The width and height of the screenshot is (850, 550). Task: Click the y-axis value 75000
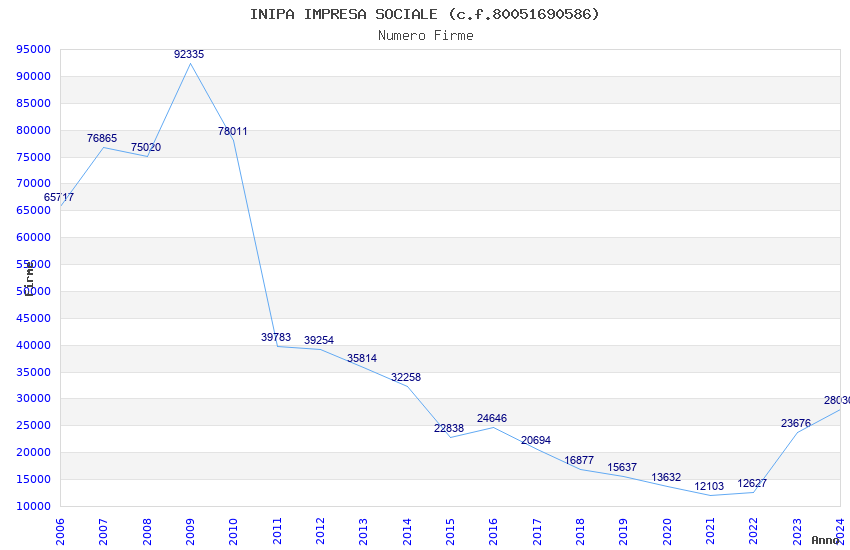click(34, 157)
